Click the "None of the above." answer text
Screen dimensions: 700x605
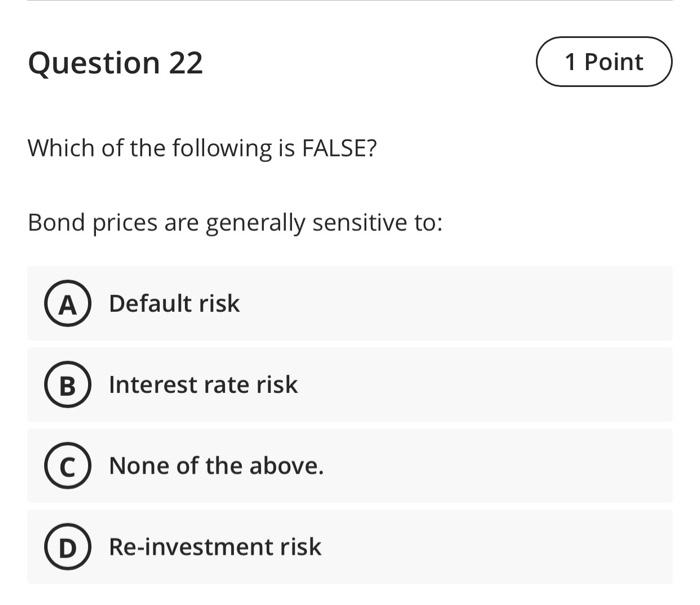[216, 466]
